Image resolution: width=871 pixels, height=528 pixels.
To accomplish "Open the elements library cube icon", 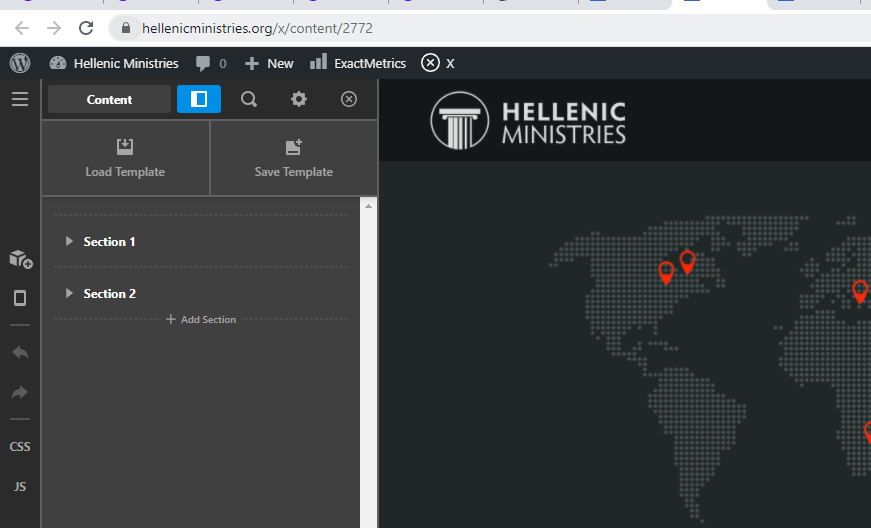I will click(x=21, y=259).
